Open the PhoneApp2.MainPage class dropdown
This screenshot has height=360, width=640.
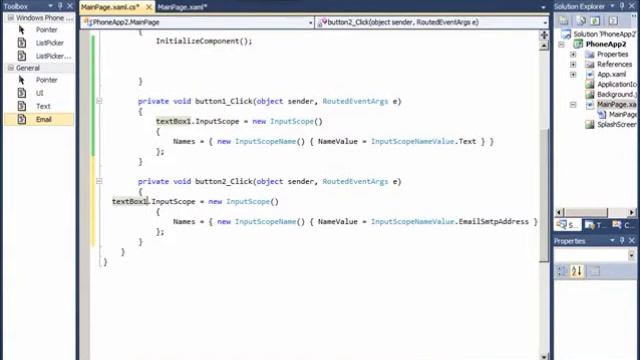point(311,22)
